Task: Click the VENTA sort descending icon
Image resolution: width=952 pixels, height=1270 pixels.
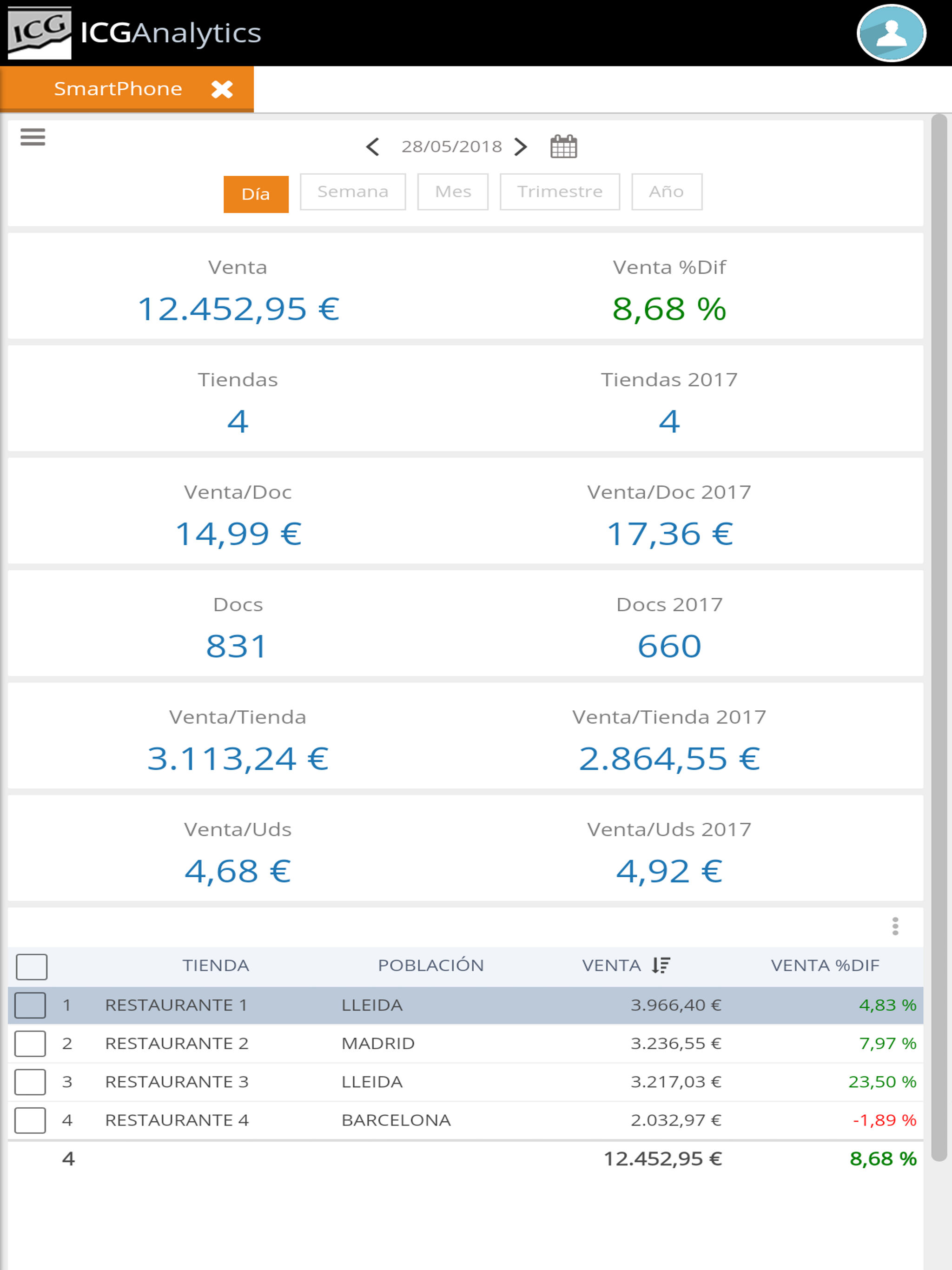Action: 661,965
